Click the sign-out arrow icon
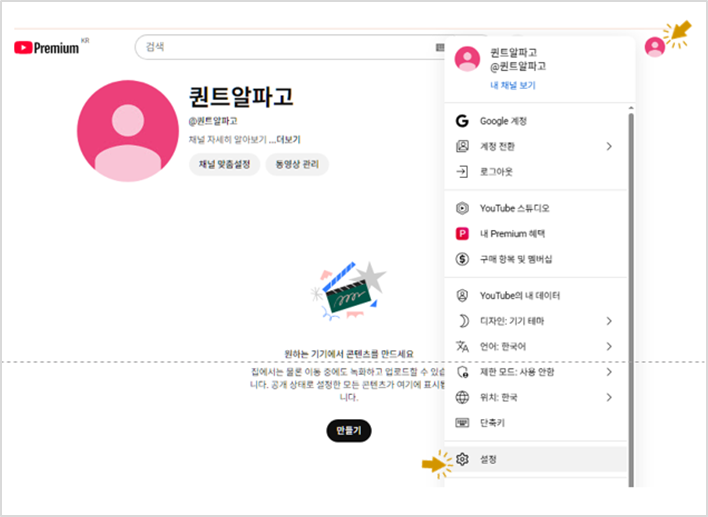This screenshot has height=517, width=708. [x=462, y=172]
